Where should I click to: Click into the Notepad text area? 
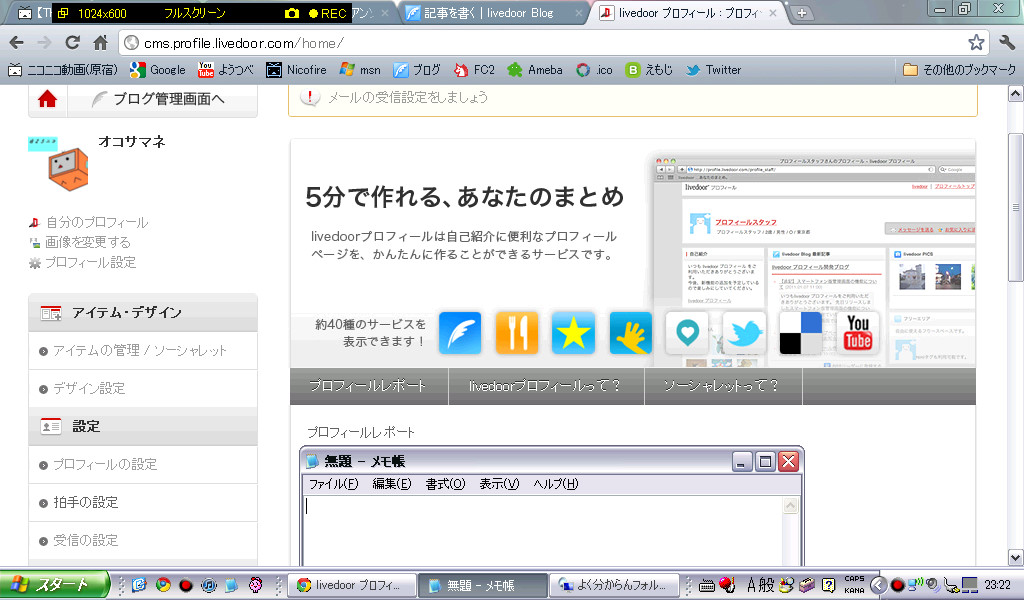tap(542, 530)
